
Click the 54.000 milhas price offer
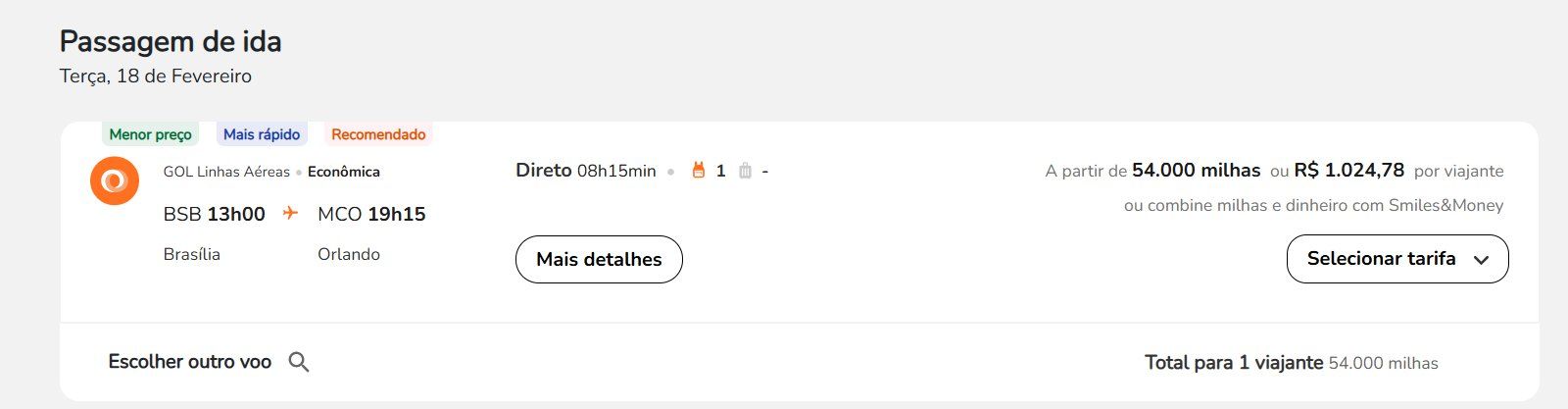point(1196,171)
